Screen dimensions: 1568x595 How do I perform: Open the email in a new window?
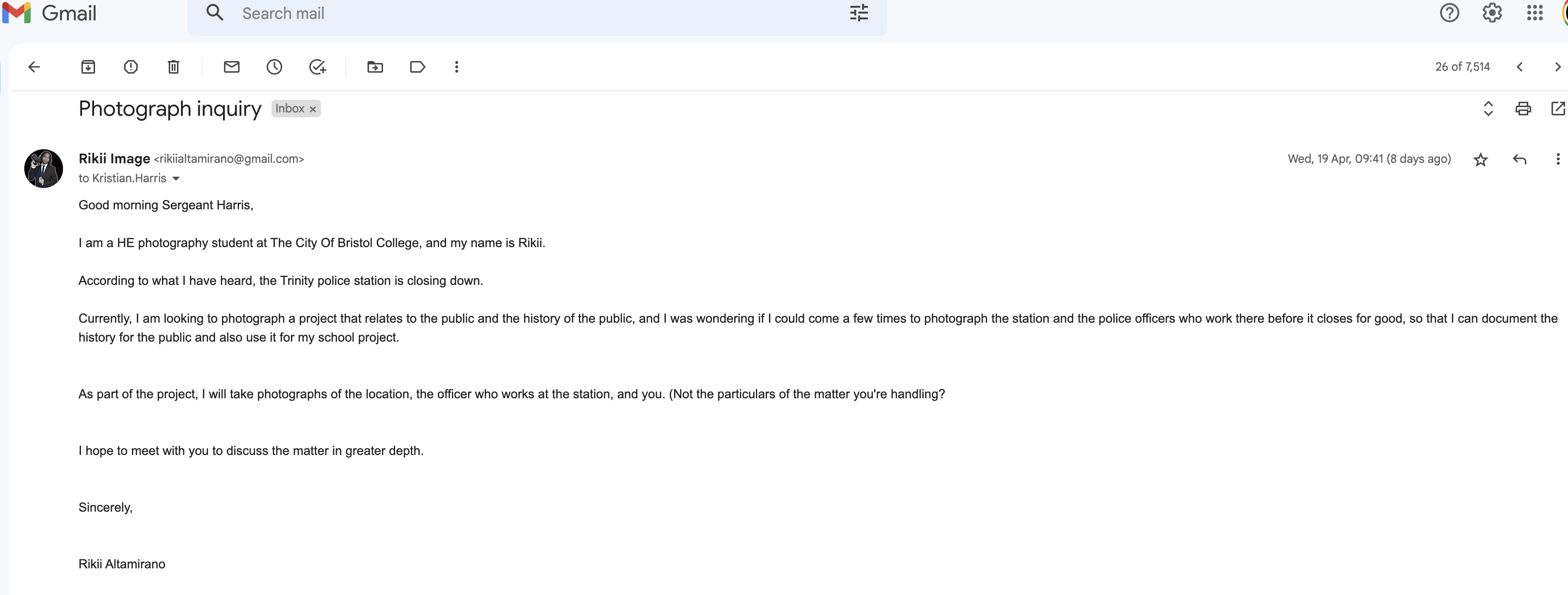tap(1558, 109)
